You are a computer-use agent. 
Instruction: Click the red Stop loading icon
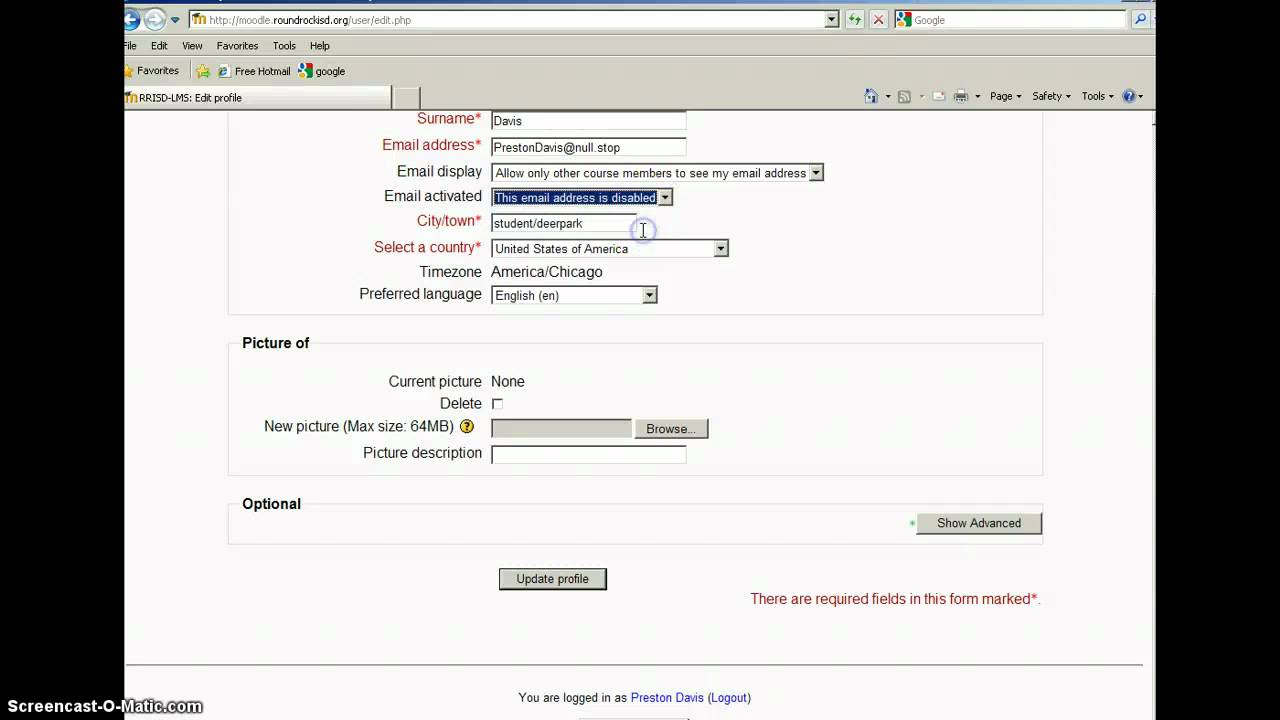(x=878, y=19)
